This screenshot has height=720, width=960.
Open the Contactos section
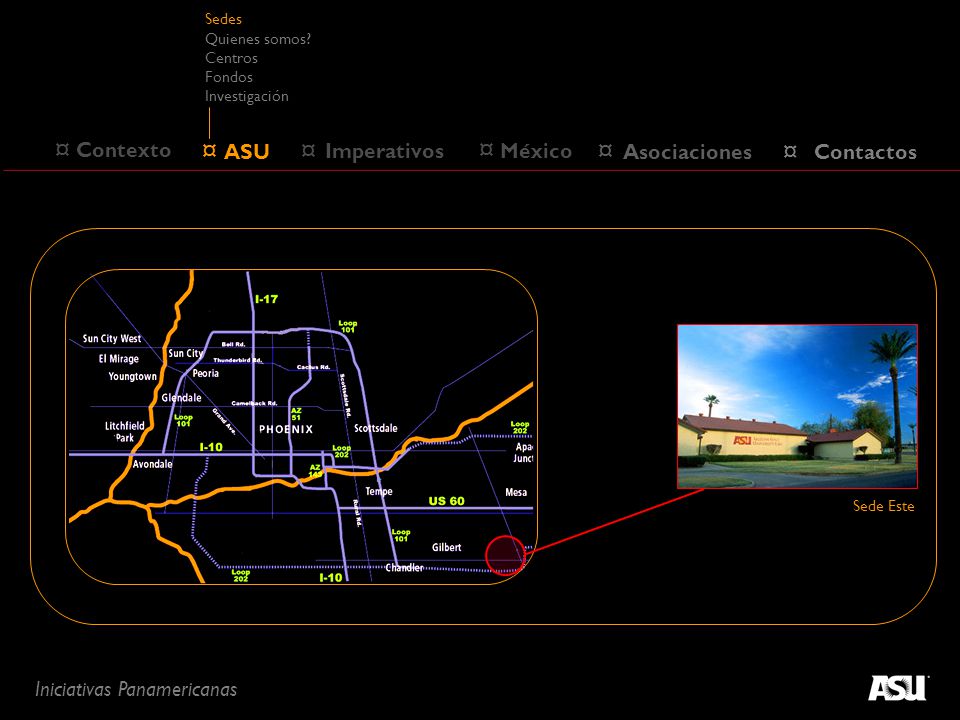coord(865,152)
